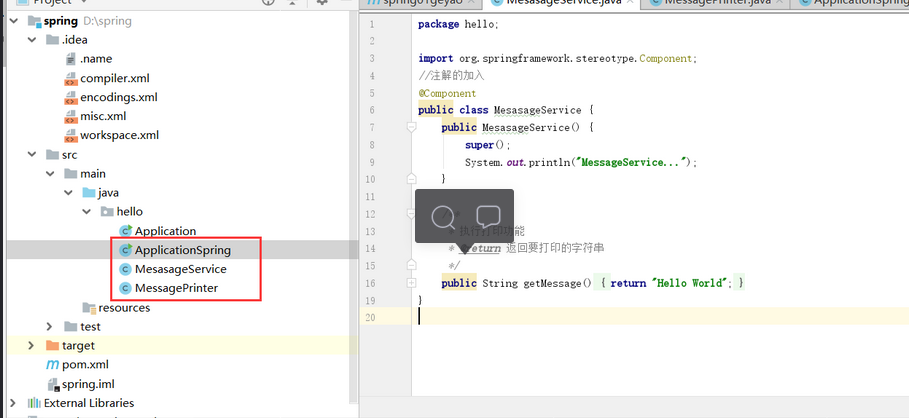Image resolution: width=909 pixels, height=418 pixels.
Task: Click the hello package icon
Action: (107, 212)
